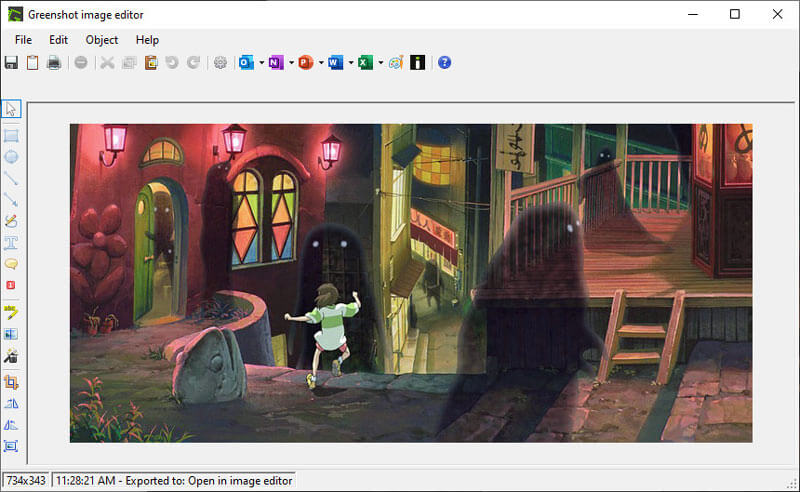Open image in MS Paint
Viewport: 800px width, 492px height.
click(x=396, y=63)
